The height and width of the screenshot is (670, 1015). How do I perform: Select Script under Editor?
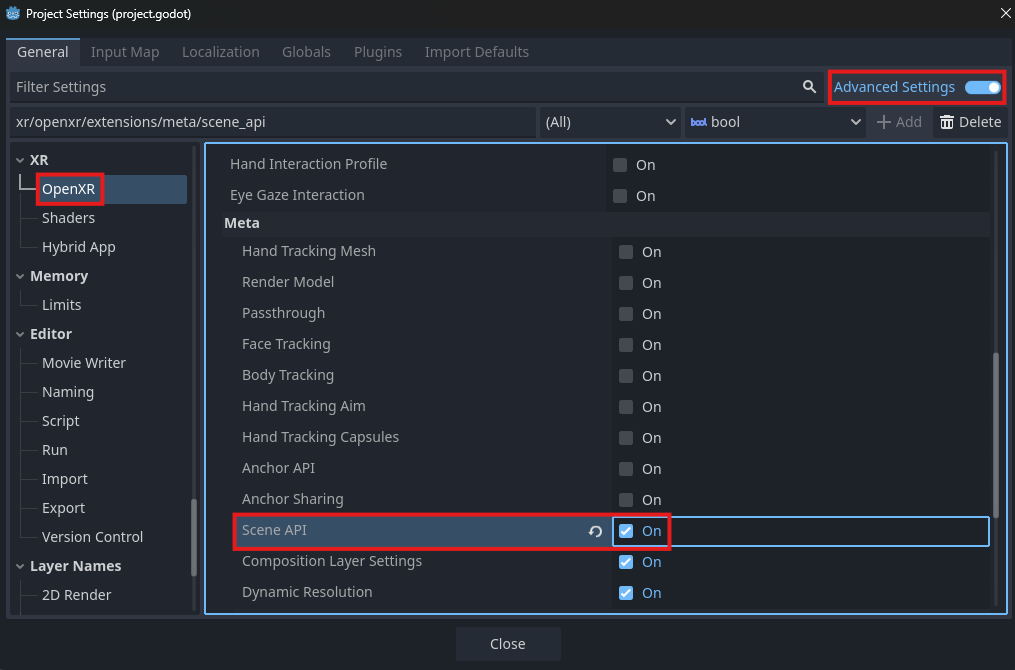coord(61,421)
